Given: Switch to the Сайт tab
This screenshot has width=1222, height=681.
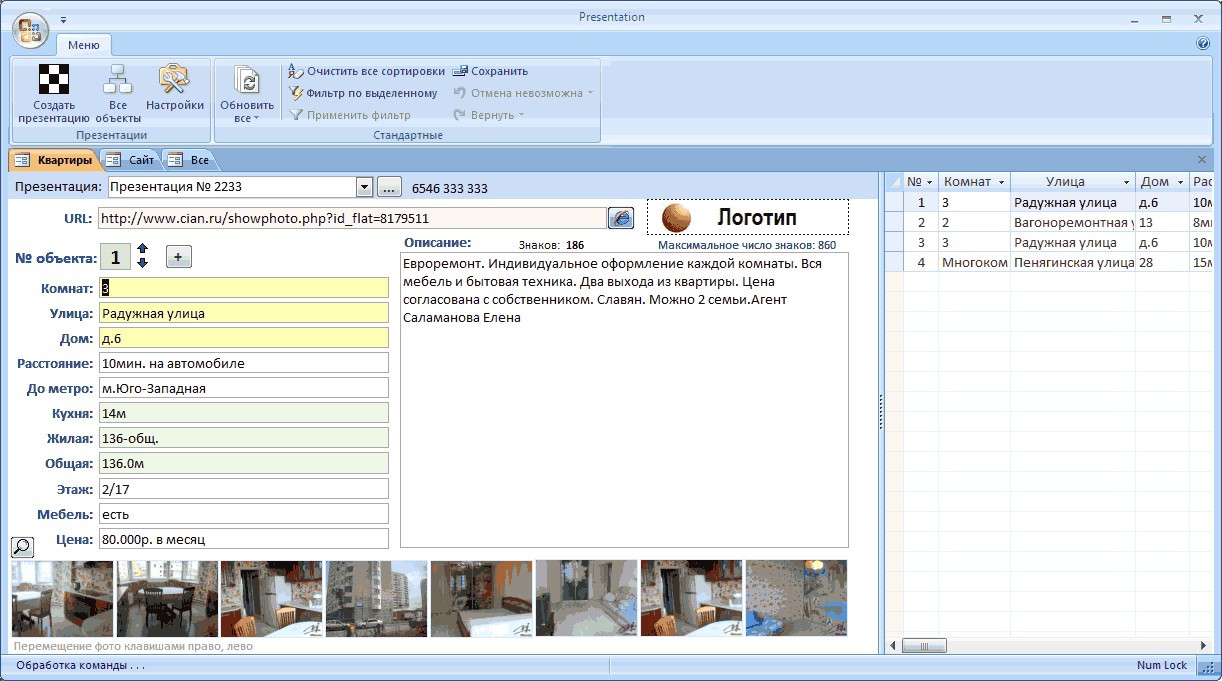Looking at the screenshot, I should [131, 160].
